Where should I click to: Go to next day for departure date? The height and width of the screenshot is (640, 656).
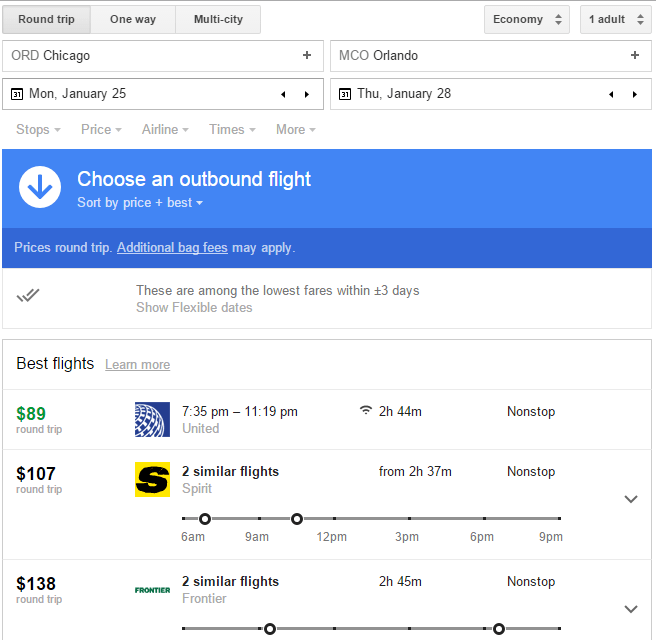click(306, 94)
